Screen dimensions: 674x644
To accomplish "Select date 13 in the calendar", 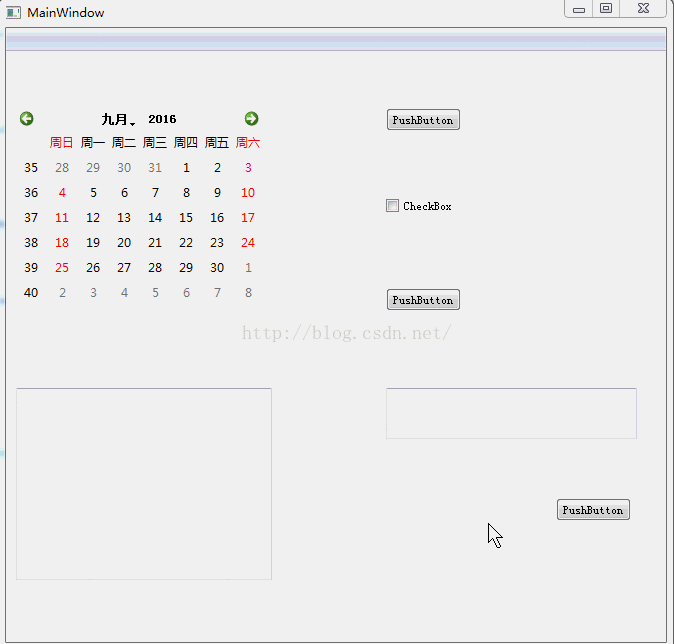I will pos(124,218).
